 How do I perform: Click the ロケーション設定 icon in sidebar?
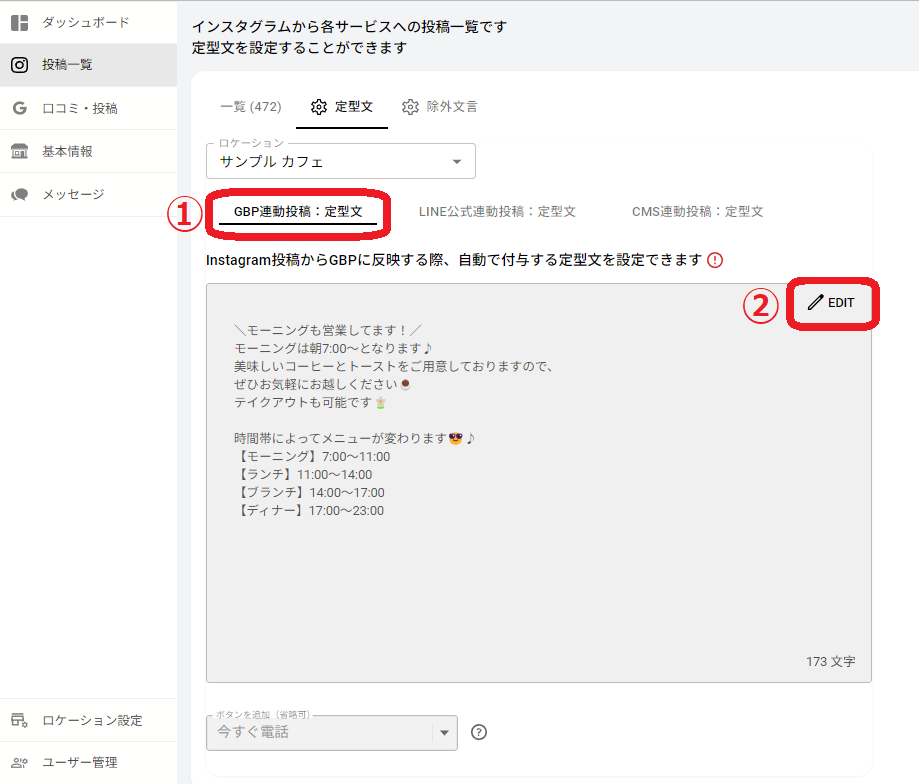(19, 720)
